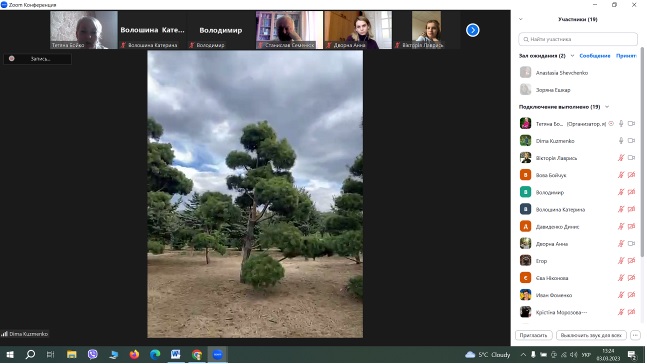Screen dimensions: 647x364
Task: Click recording status icon beside Тетяна Бо...
Action: (x=611, y=123)
